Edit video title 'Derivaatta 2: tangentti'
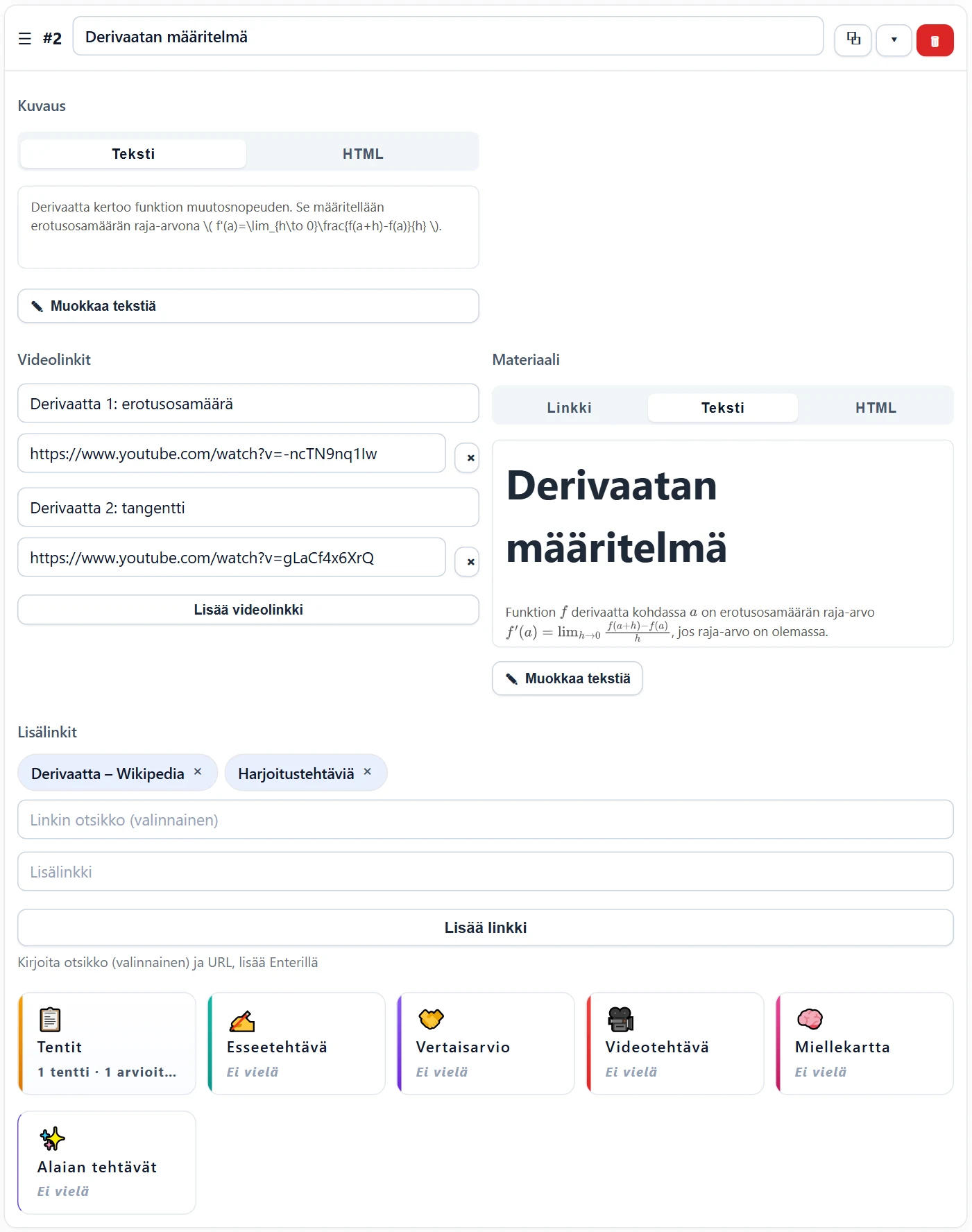The width and height of the screenshot is (972, 1232). (x=248, y=508)
